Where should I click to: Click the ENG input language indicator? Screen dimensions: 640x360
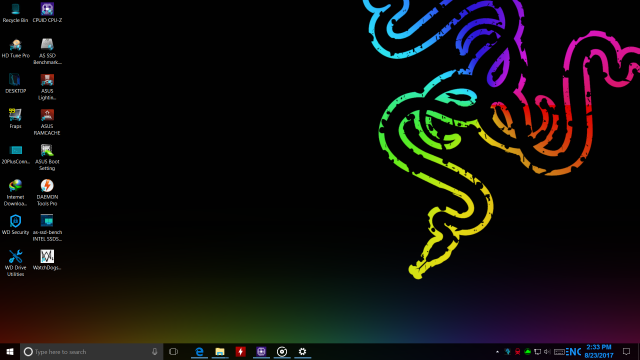click(x=573, y=351)
